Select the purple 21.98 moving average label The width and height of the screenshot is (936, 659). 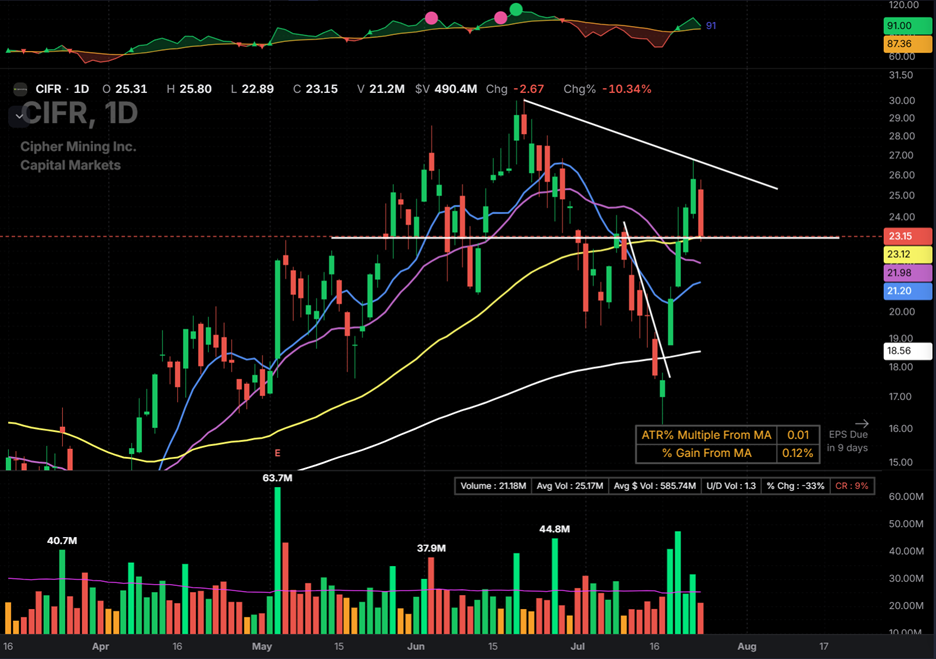click(907, 273)
